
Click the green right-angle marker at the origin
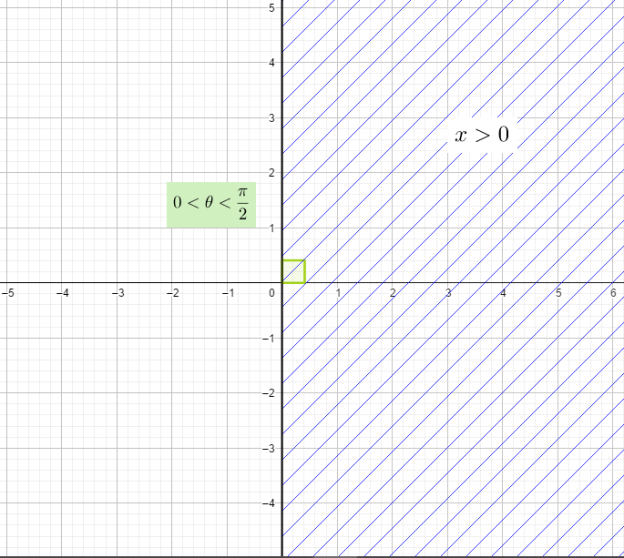[293, 271]
